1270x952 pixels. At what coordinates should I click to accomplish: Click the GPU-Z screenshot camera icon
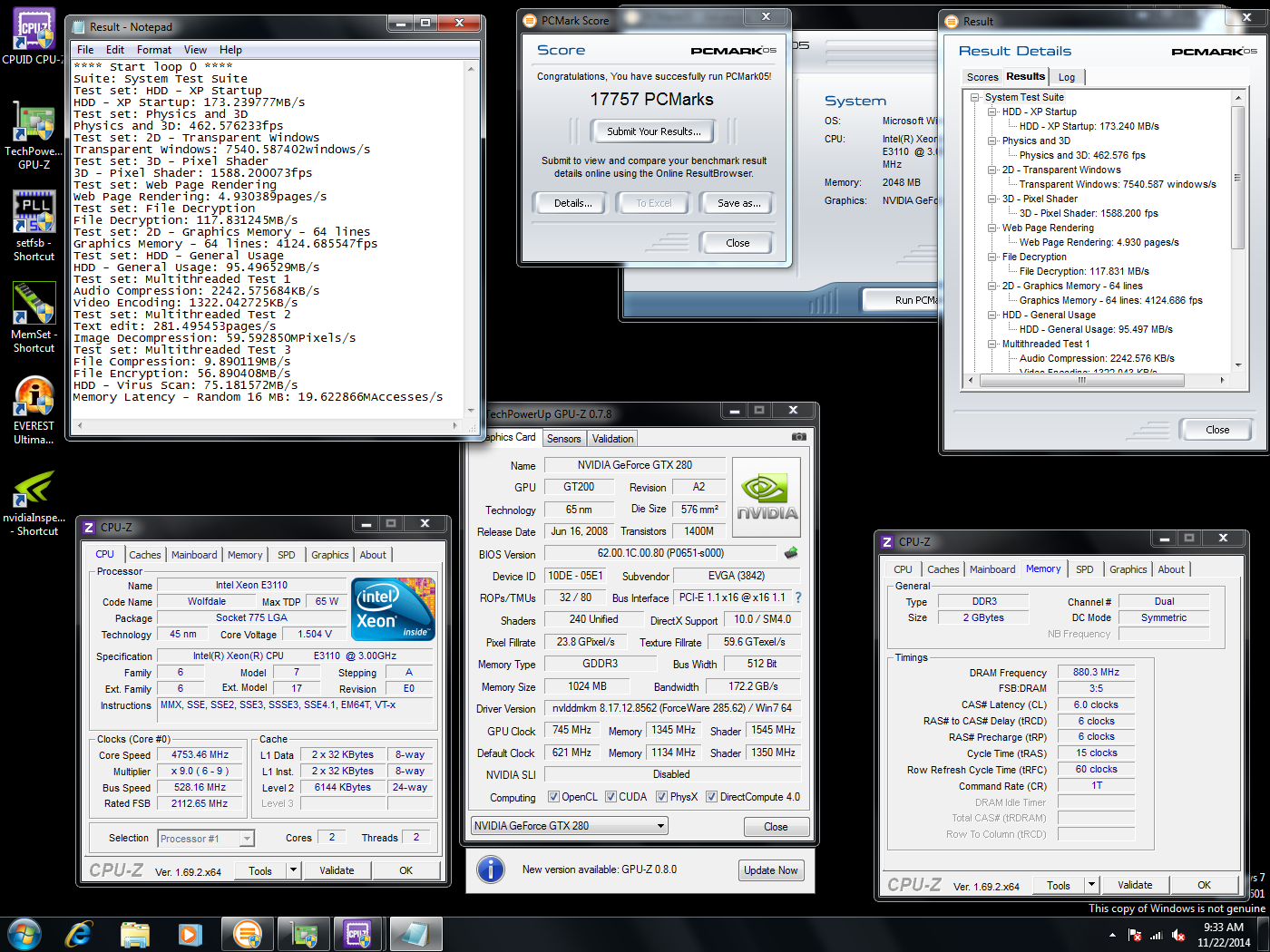click(x=798, y=437)
